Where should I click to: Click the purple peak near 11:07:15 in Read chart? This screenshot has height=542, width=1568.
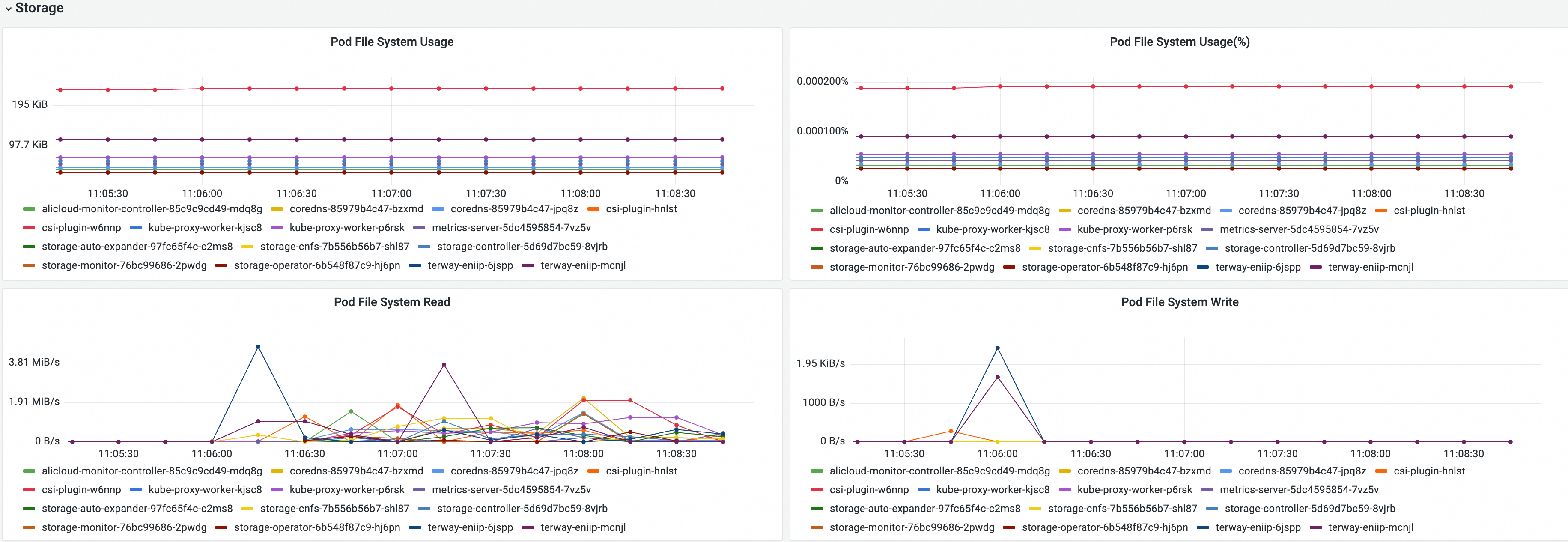pos(444,365)
